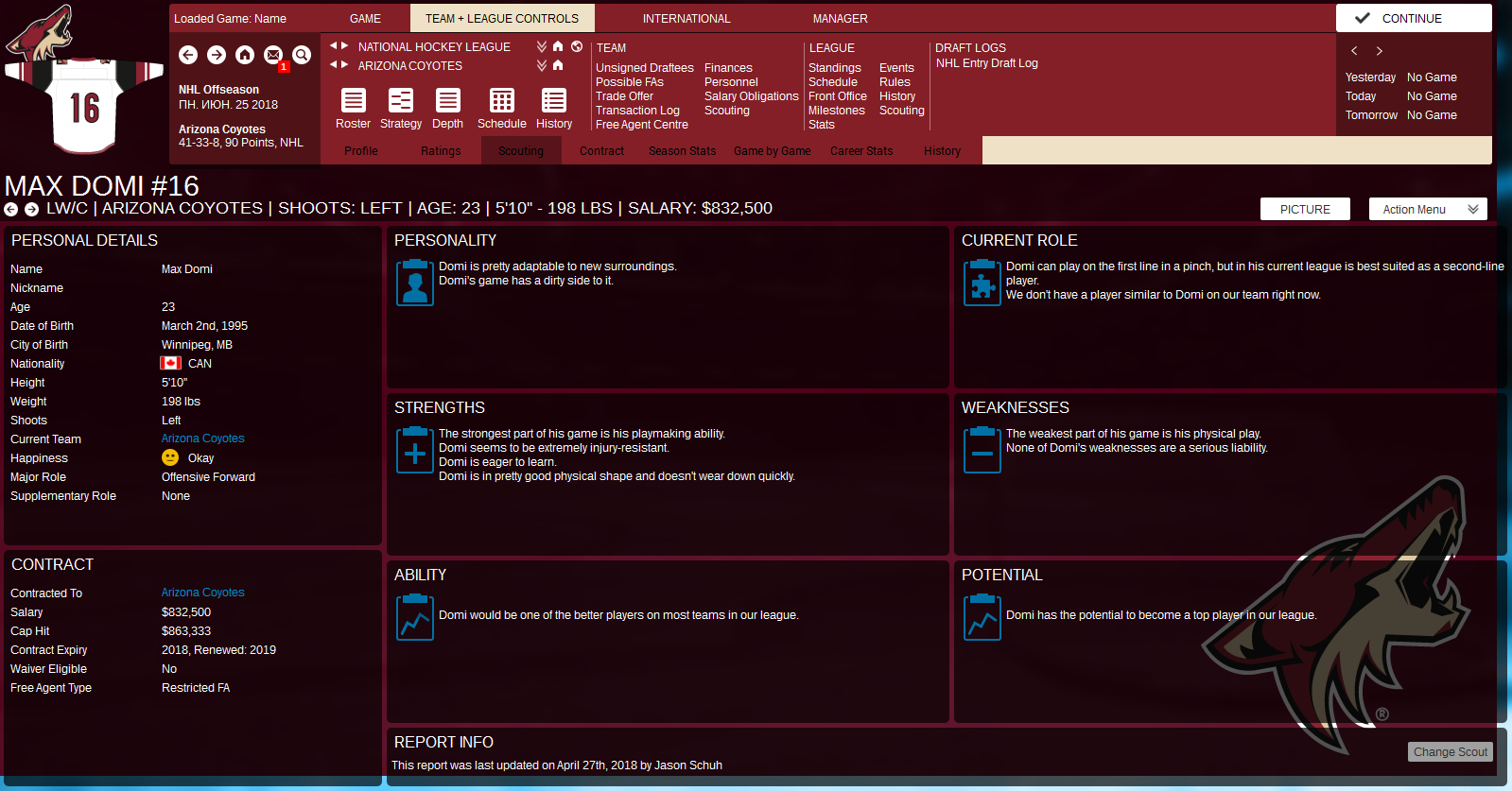
Task: Open the manager home screen icon
Action: click(245, 55)
